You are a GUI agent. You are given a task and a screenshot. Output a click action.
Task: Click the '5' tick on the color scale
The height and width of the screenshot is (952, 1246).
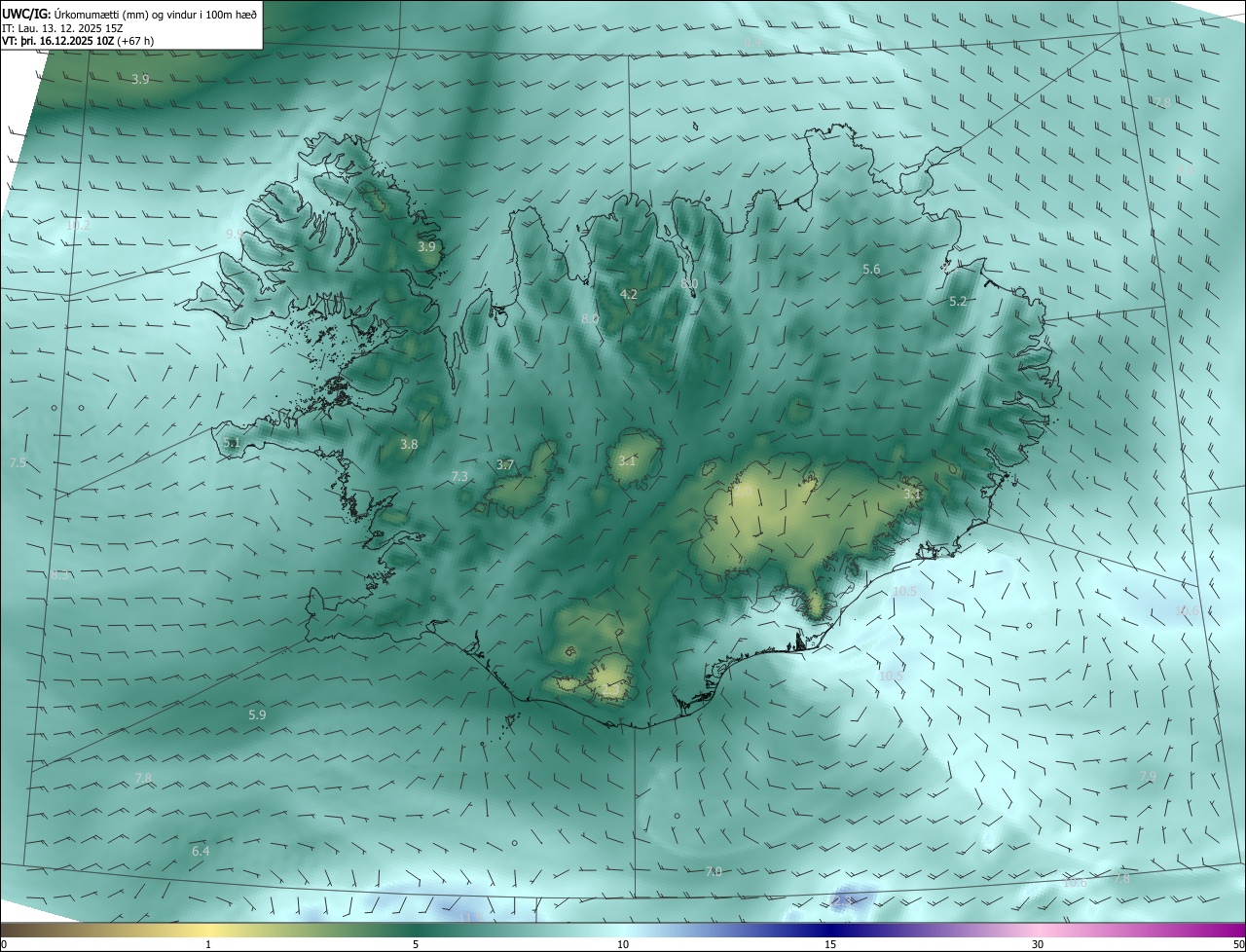click(x=416, y=944)
